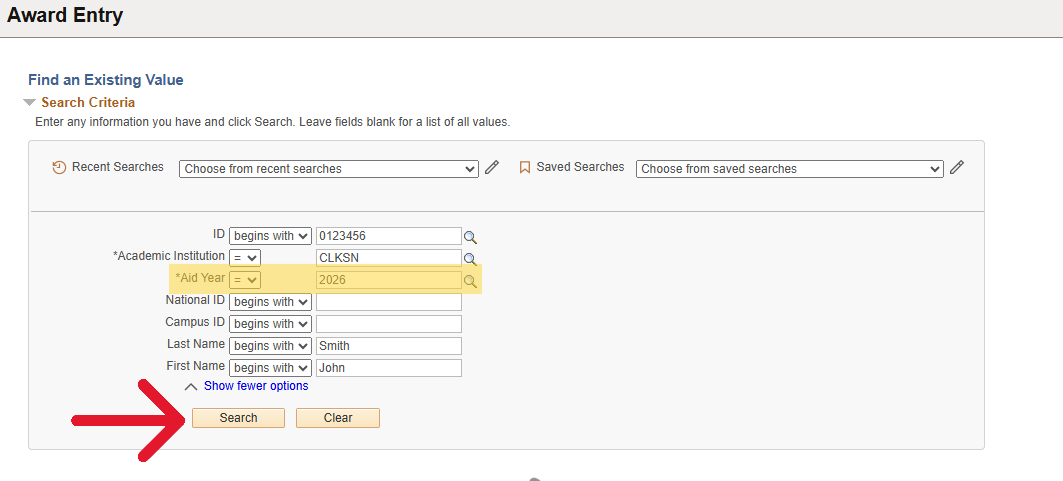Click the Aid Year lookup magnifier

(470, 281)
